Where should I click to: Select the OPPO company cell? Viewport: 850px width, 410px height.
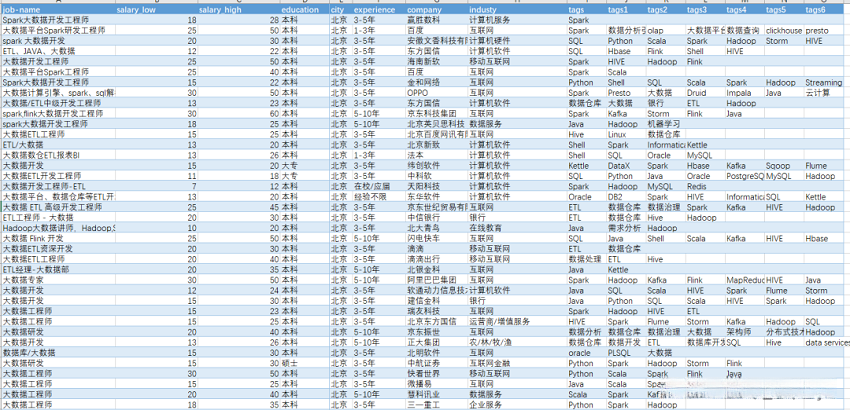coord(436,93)
